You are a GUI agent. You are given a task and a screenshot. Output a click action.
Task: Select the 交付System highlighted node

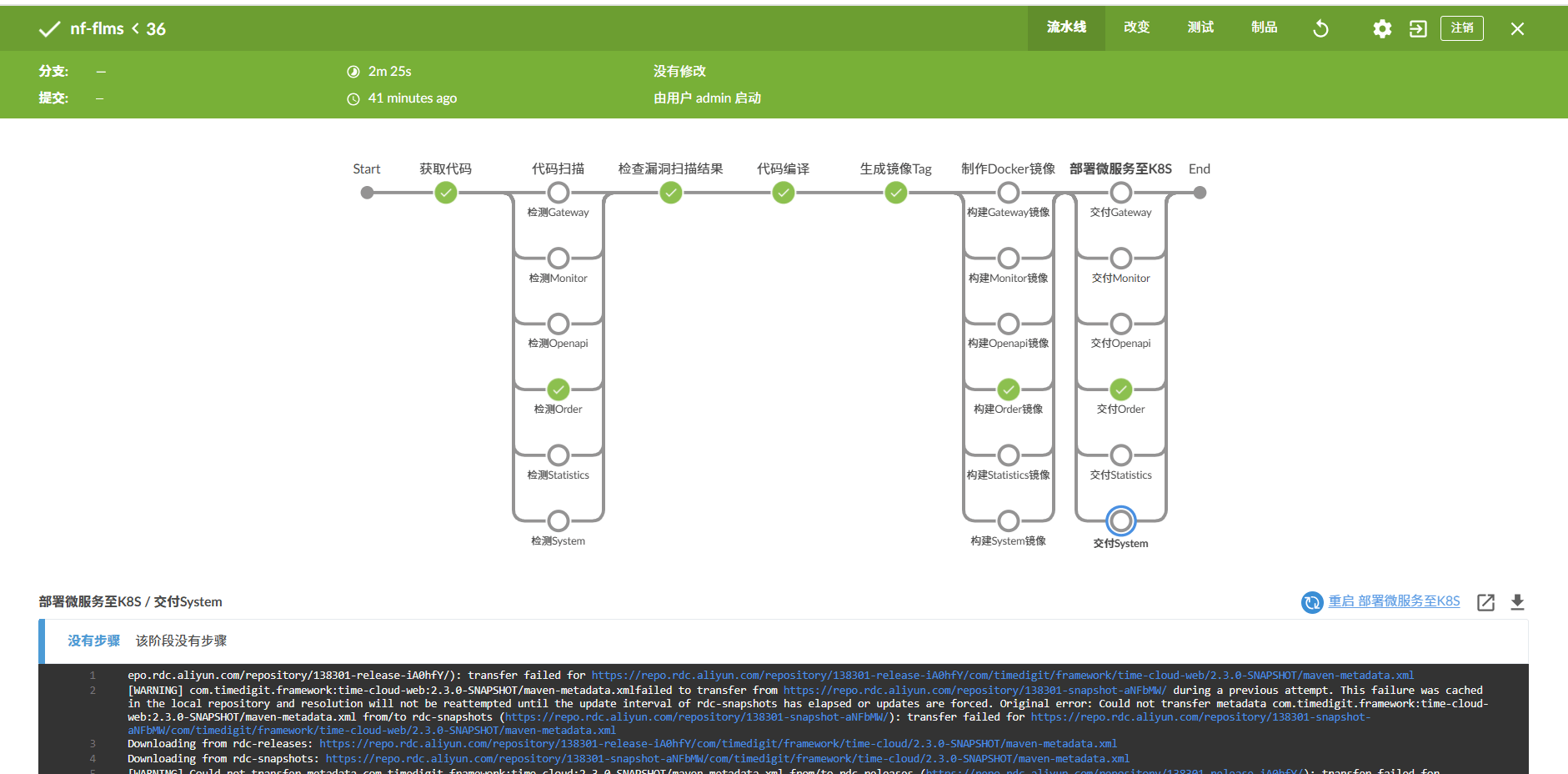pyautogui.click(x=1120, y=521)
